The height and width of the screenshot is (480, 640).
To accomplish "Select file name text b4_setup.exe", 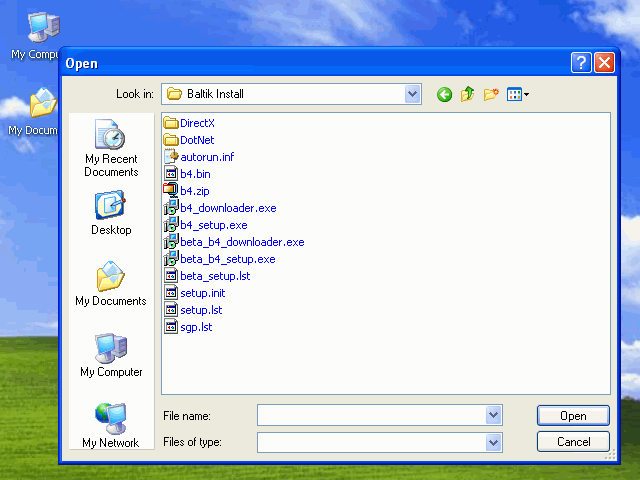I will point(213,225).
